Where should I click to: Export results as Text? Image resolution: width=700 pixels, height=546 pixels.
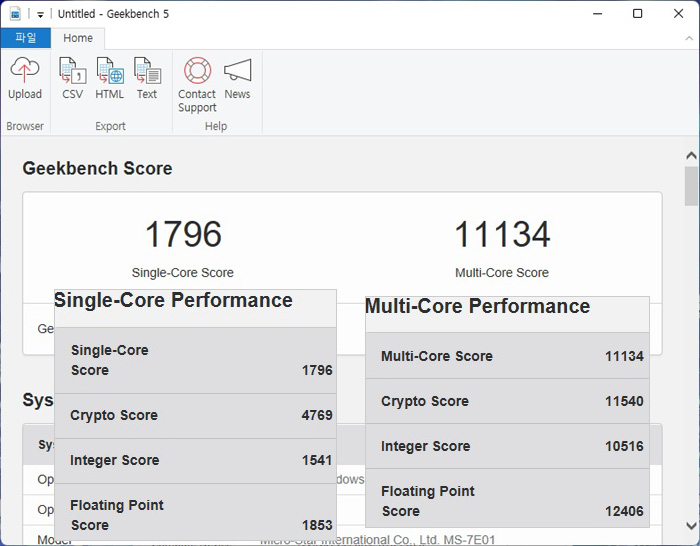(147, 79)
